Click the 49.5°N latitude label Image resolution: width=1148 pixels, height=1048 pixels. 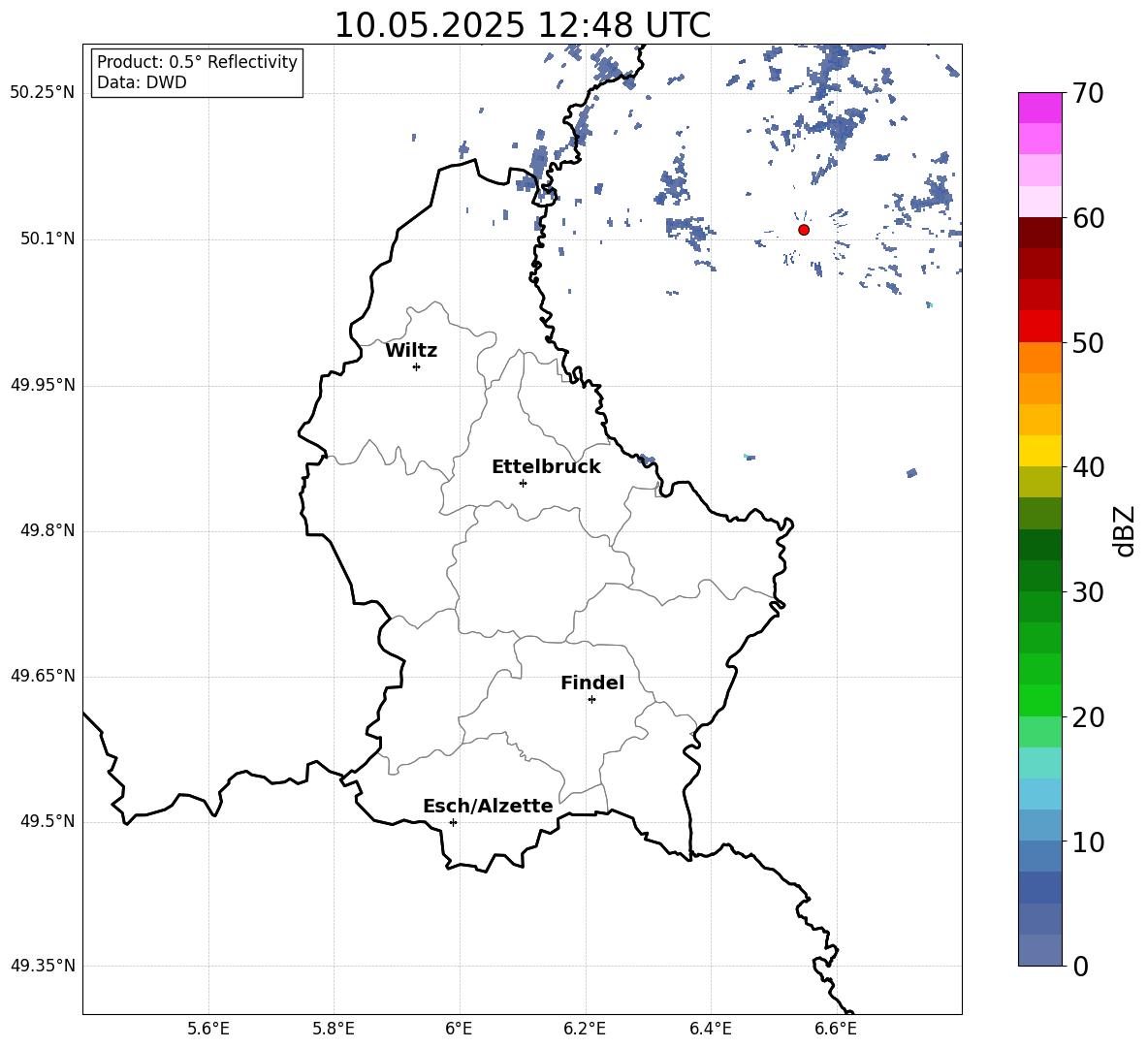(x=48, y=820)
